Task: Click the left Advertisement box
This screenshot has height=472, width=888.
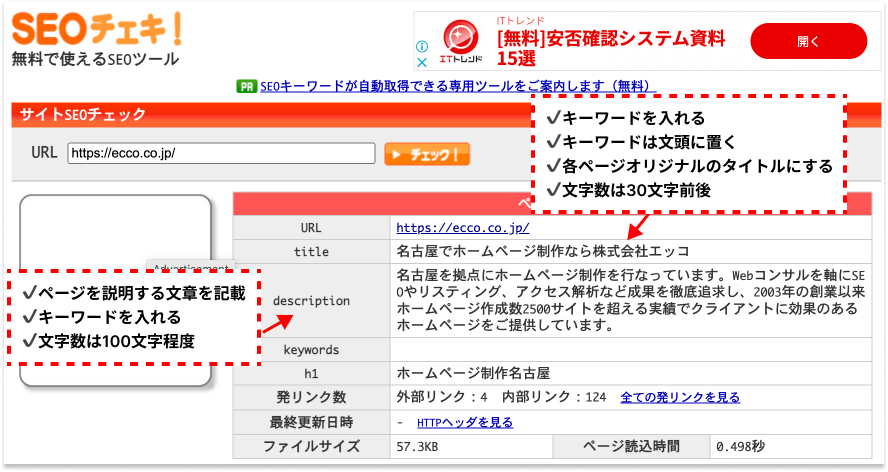Action: 115,230
